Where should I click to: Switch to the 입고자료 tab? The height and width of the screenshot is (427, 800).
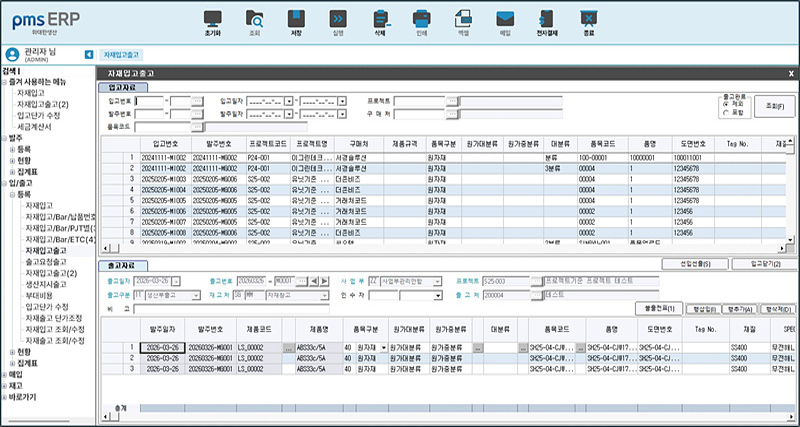125,87
